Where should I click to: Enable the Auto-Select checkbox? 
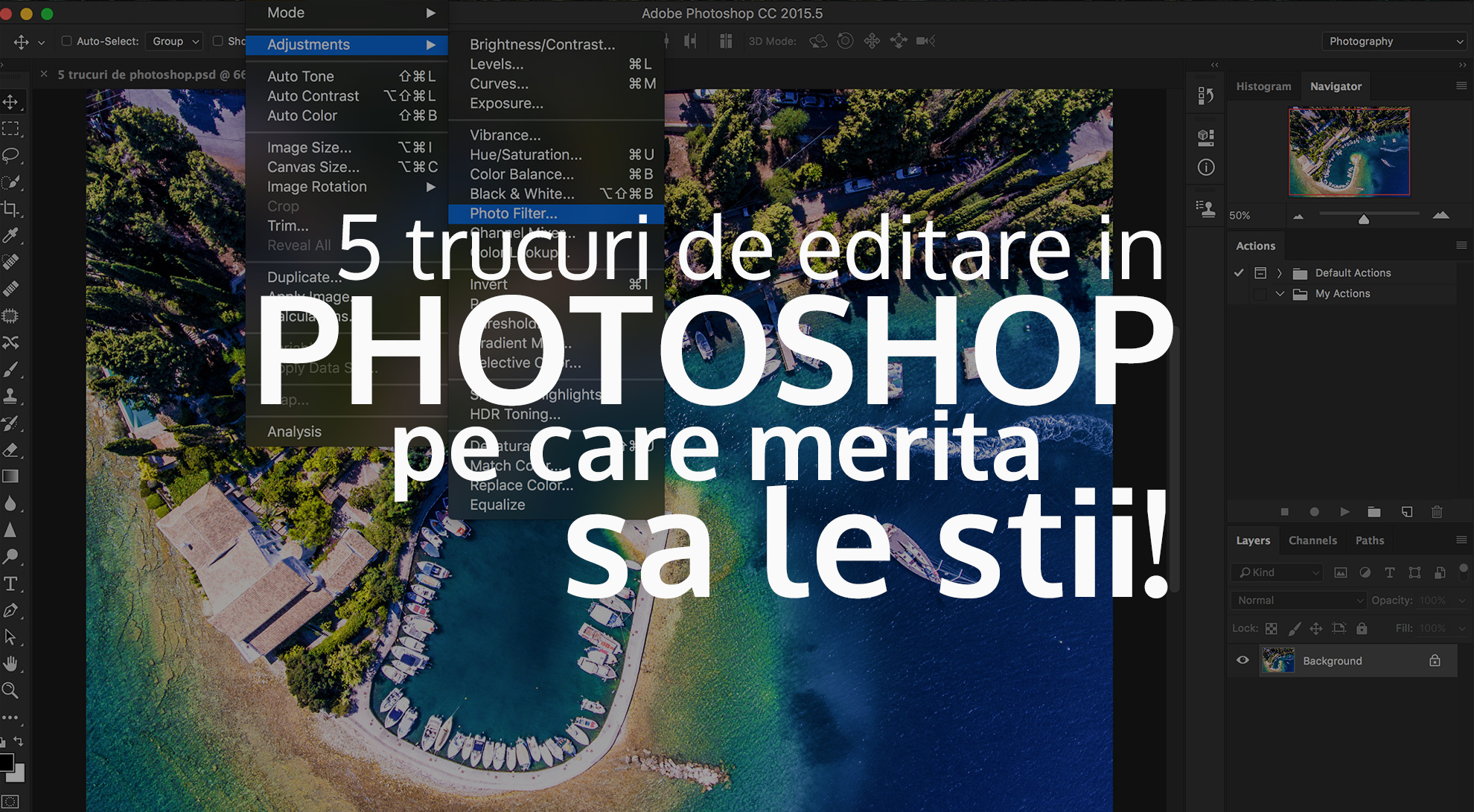click(x=66, y=41)
